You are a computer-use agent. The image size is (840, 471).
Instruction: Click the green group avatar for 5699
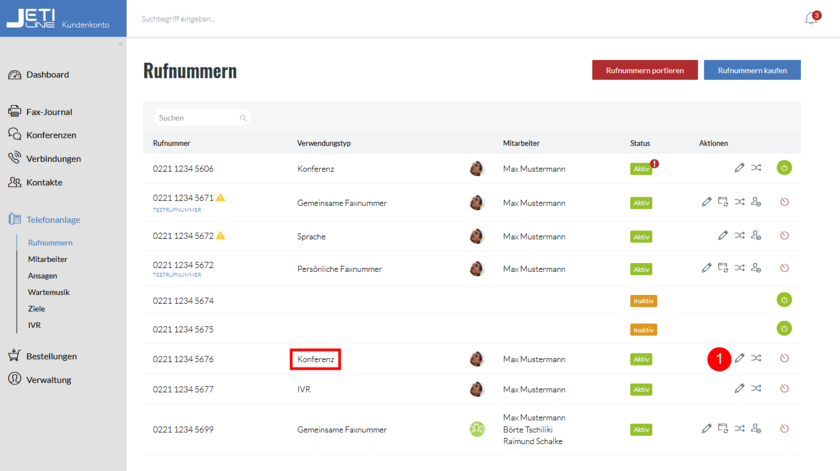coord(477,429)
